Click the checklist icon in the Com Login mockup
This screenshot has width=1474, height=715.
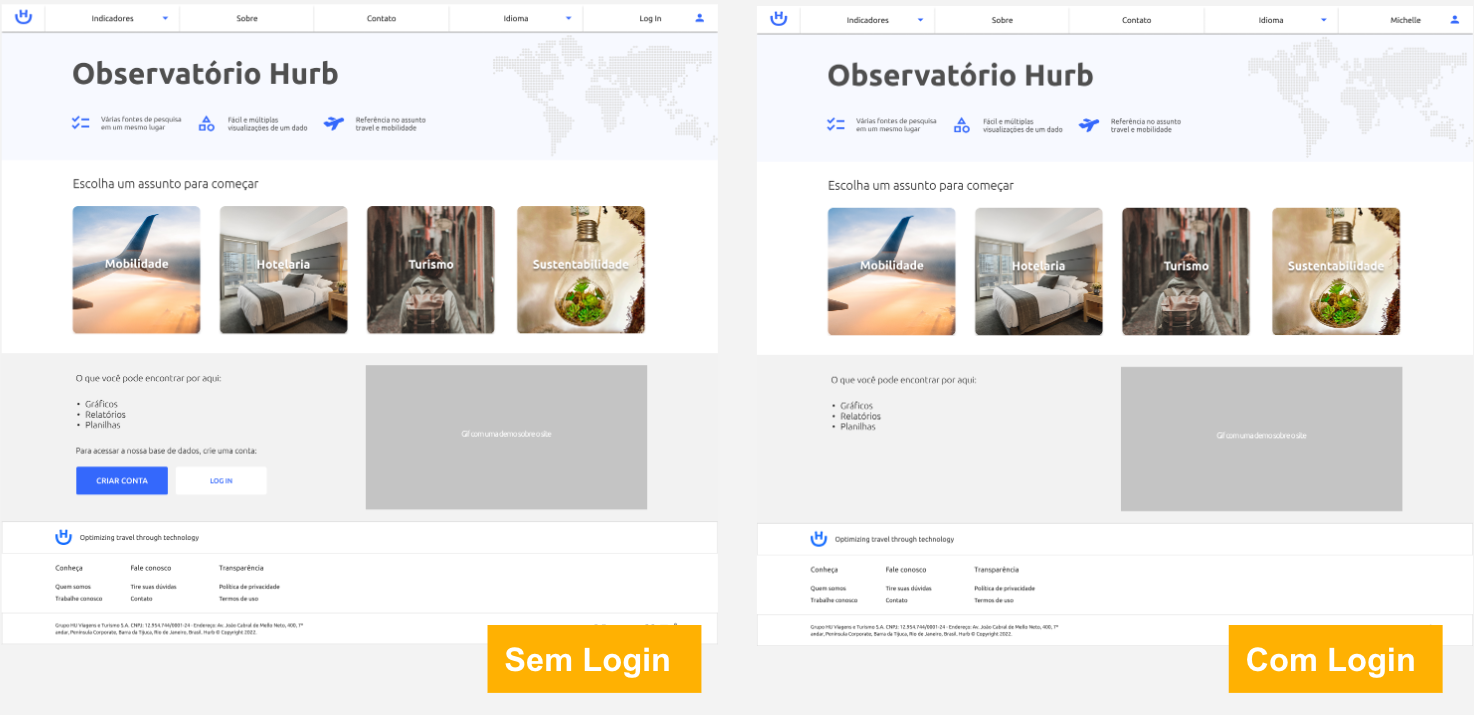tap(836, 124)
